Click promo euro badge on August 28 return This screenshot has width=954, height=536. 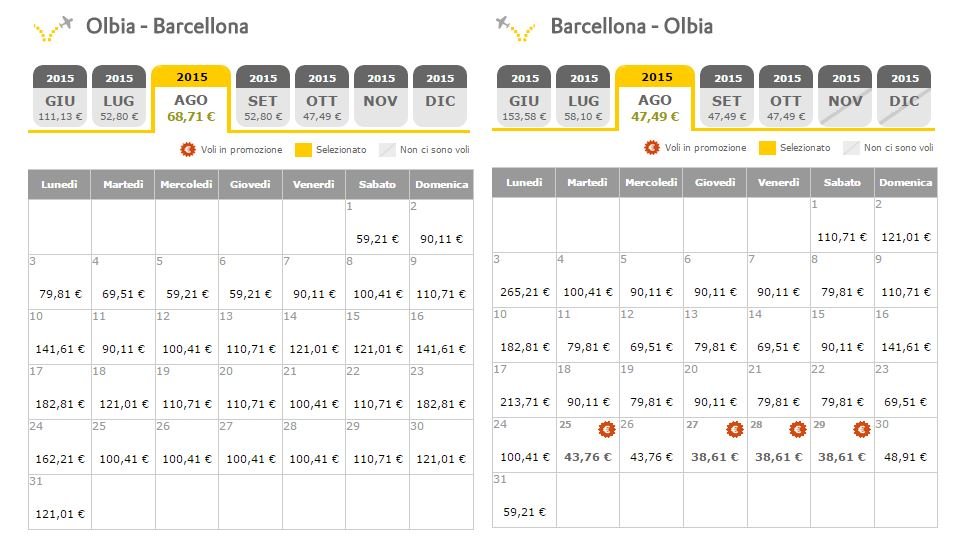(x=798, y=430)
